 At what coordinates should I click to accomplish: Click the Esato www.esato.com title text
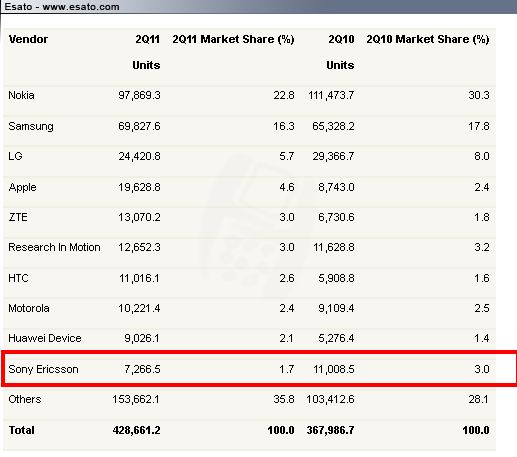[x=62, y=6]
